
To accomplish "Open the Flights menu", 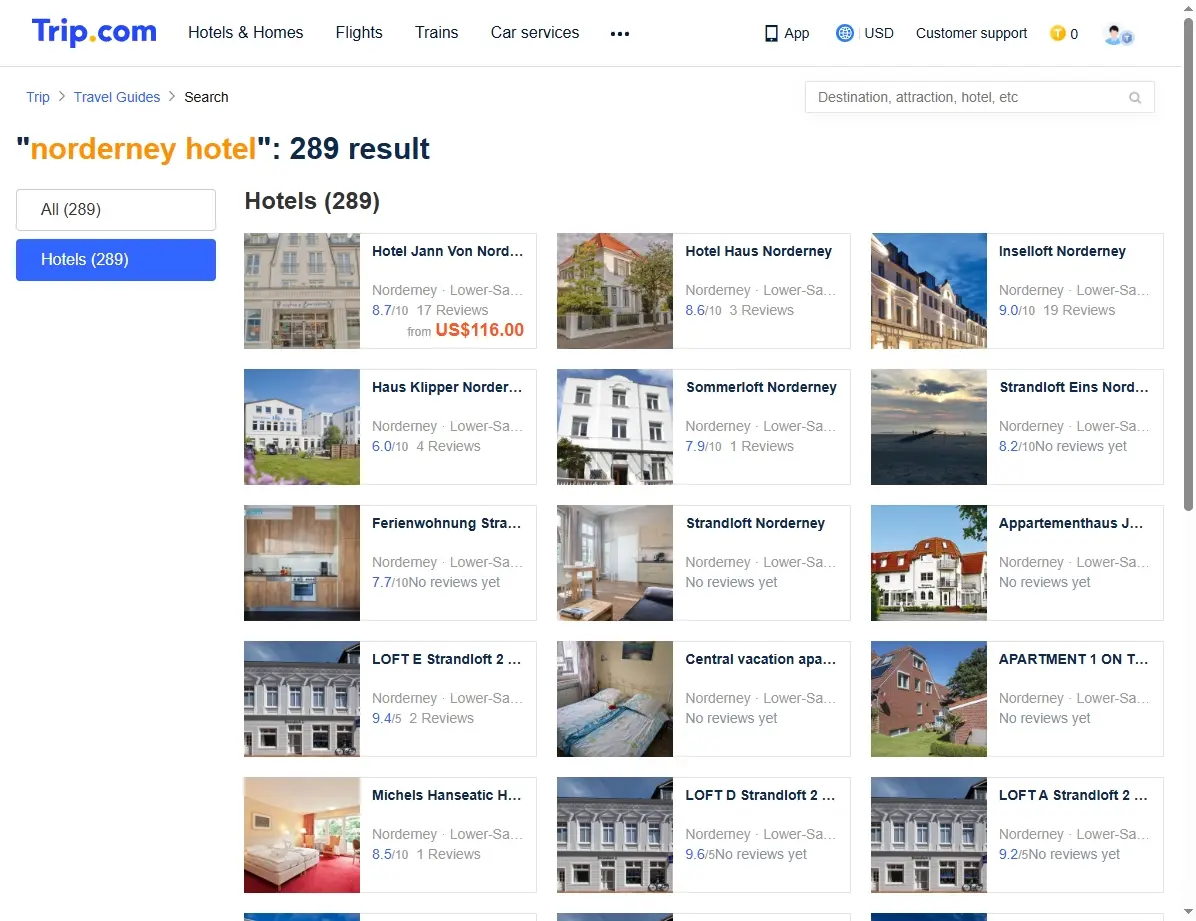I will click(358, 33).
